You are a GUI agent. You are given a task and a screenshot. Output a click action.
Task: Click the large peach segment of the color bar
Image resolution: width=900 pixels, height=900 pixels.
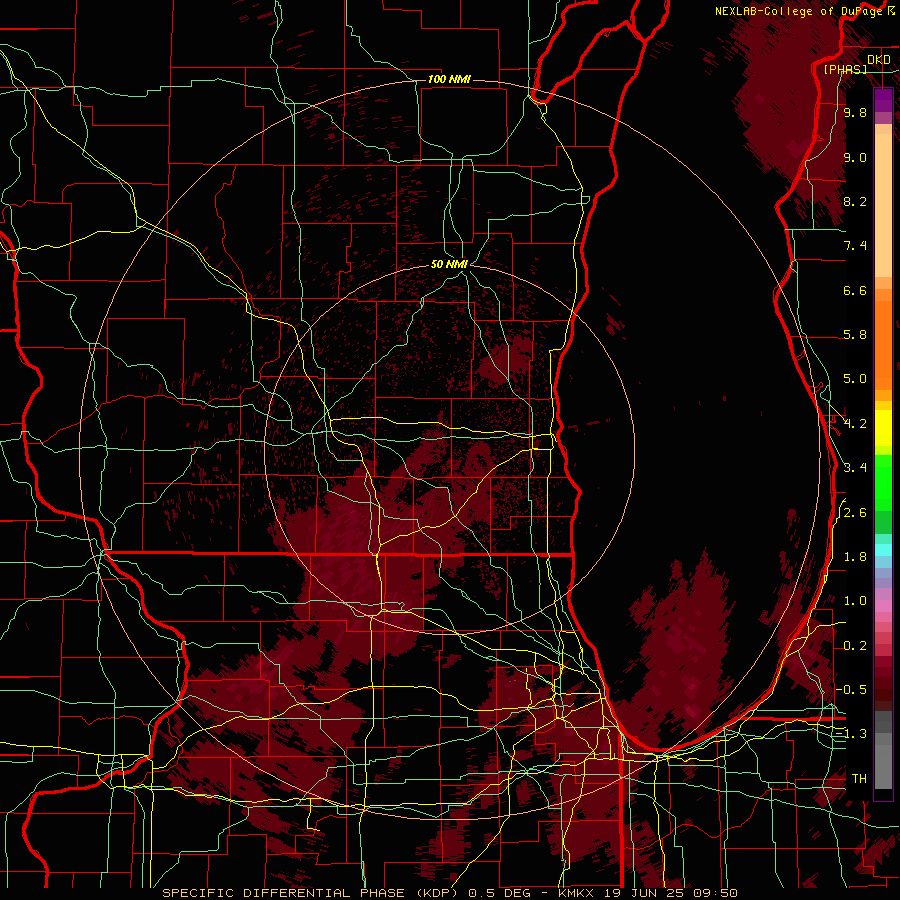coord(883,205)
